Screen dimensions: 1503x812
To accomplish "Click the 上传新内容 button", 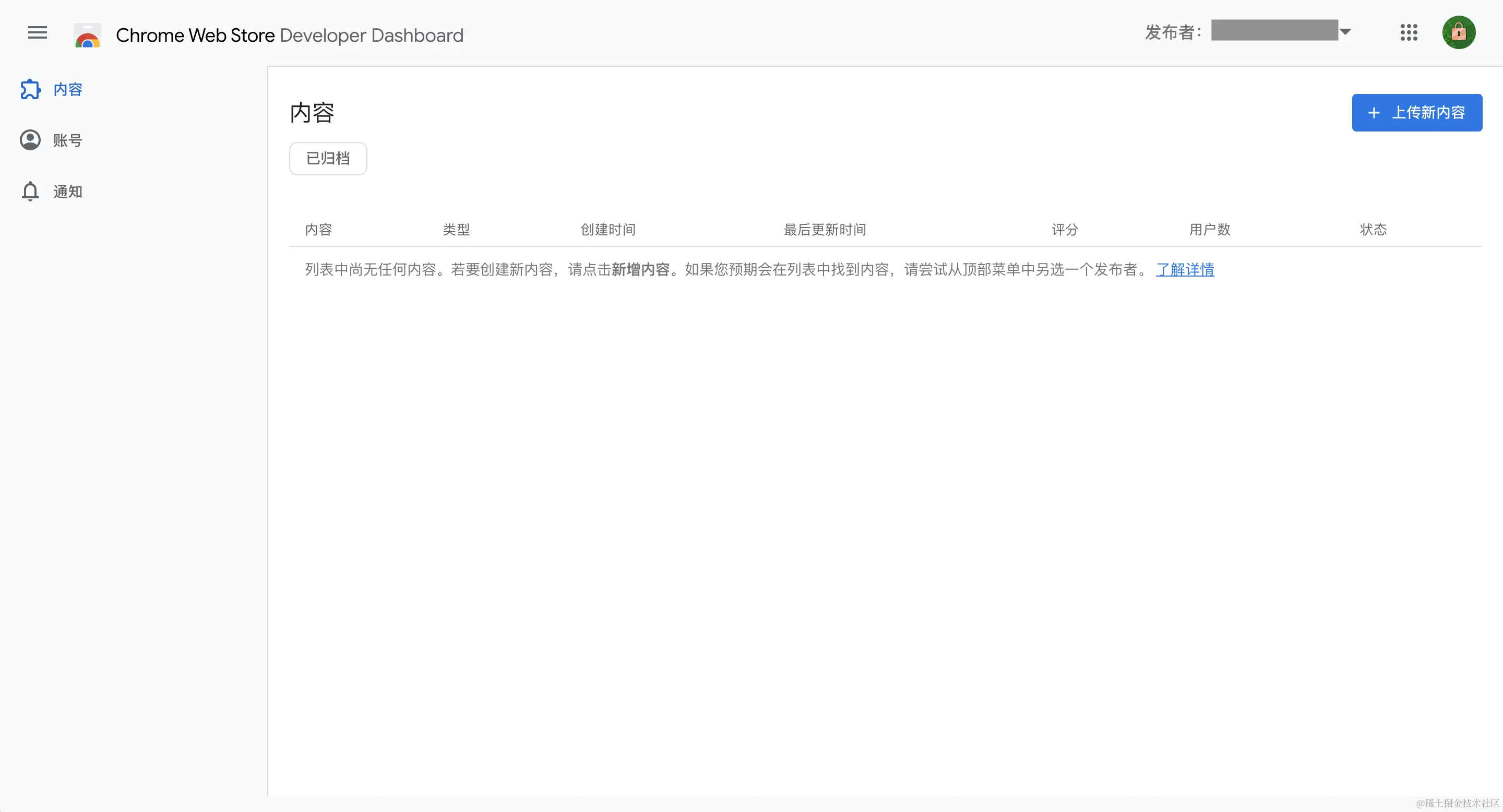I will click(x=1417, y=113).
